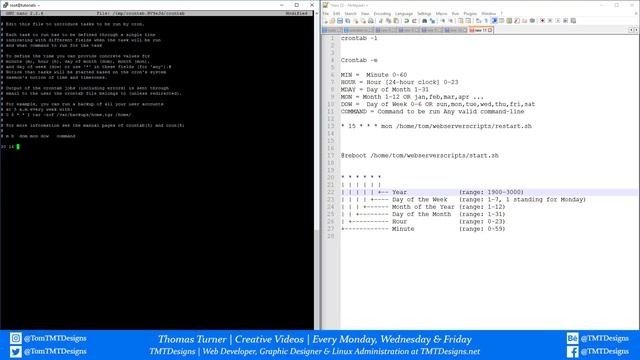Click Run Macro Multiple Times icon
640x360 pixels.
coord(565,21)
